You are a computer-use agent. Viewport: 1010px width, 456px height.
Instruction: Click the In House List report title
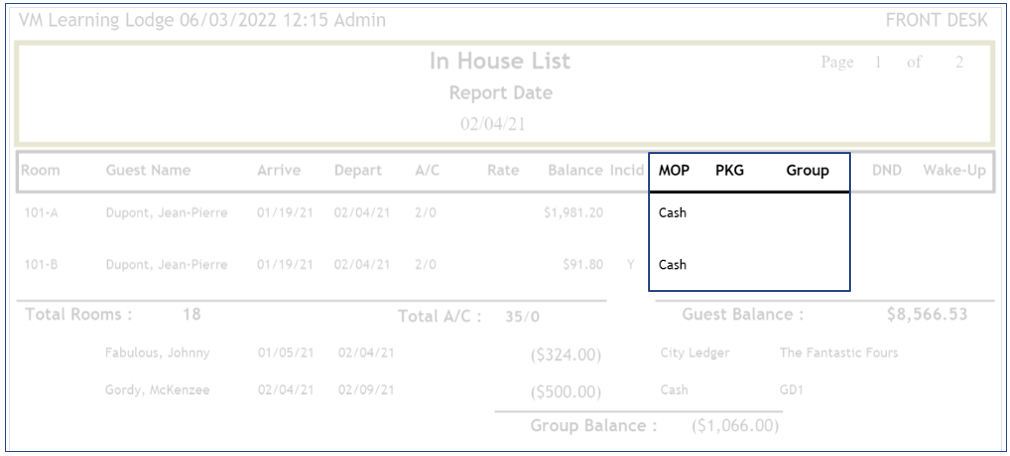tap(500, 61)
